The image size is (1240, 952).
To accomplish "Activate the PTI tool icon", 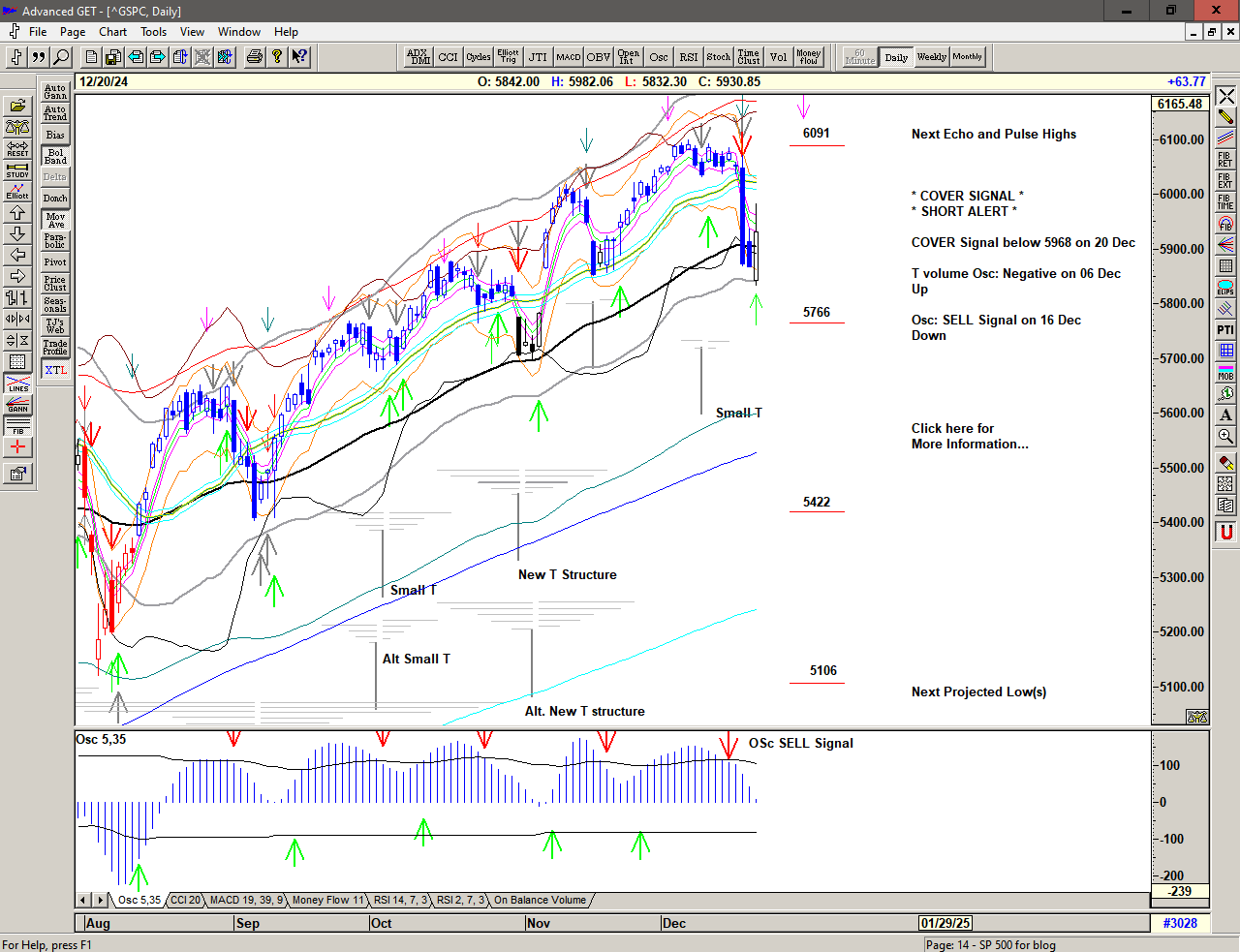I will pyautogui.click(x=1225, y=330).
